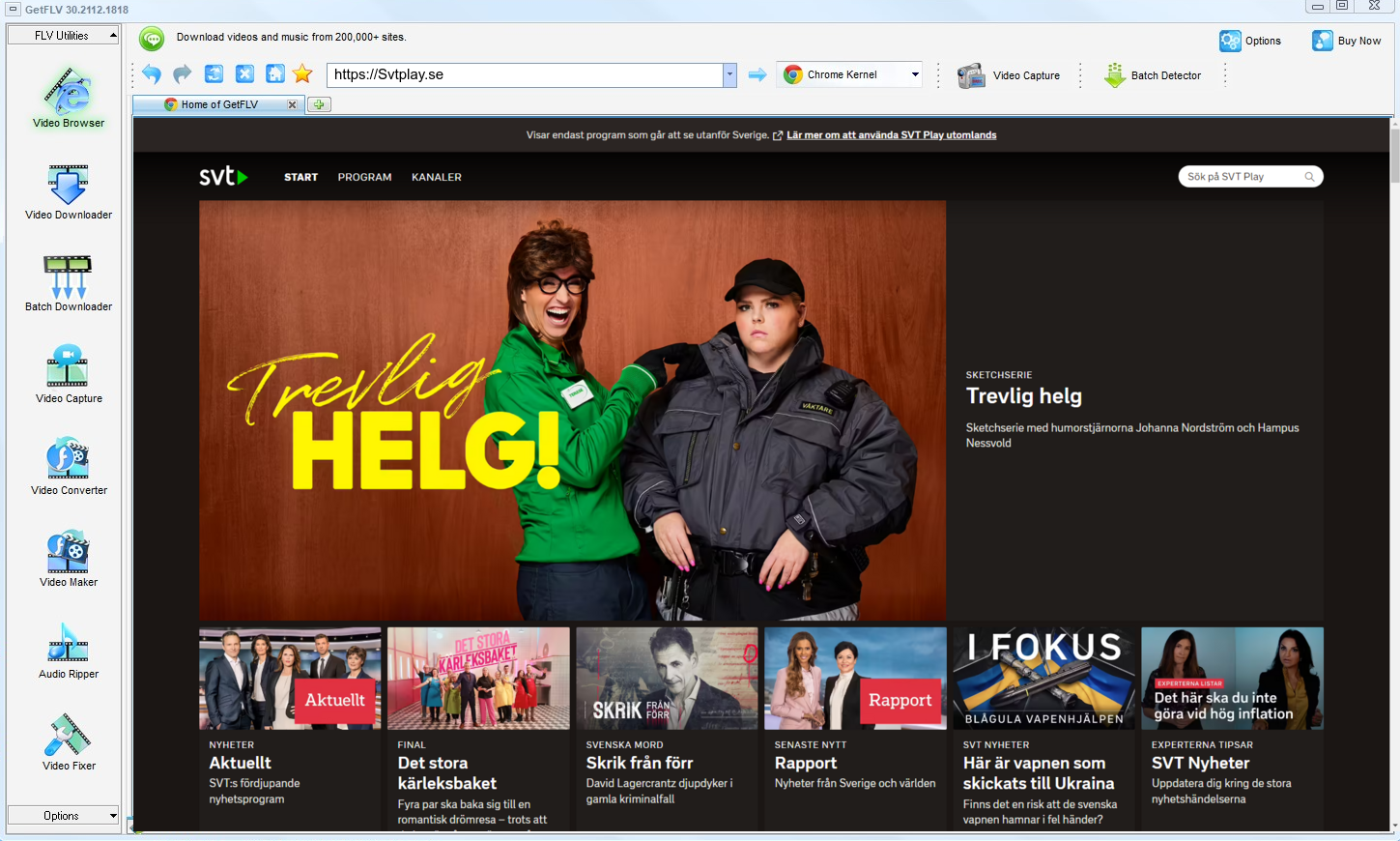Add the page to favorites with the star

(x=302, y=74)
